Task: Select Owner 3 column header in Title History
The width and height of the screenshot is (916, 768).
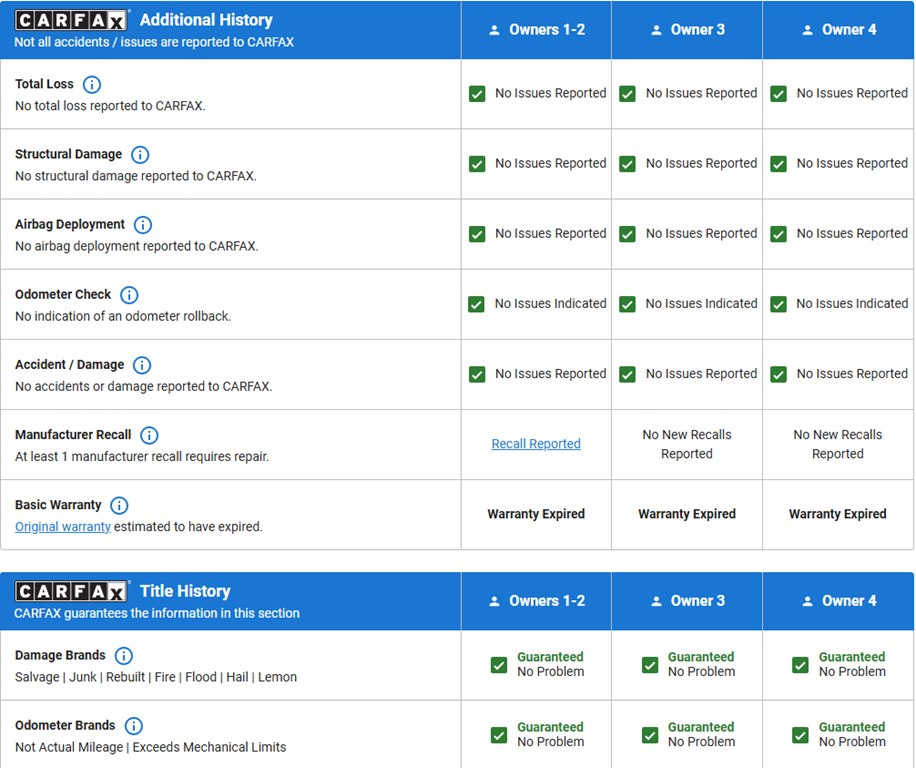Action: [687, 601]
